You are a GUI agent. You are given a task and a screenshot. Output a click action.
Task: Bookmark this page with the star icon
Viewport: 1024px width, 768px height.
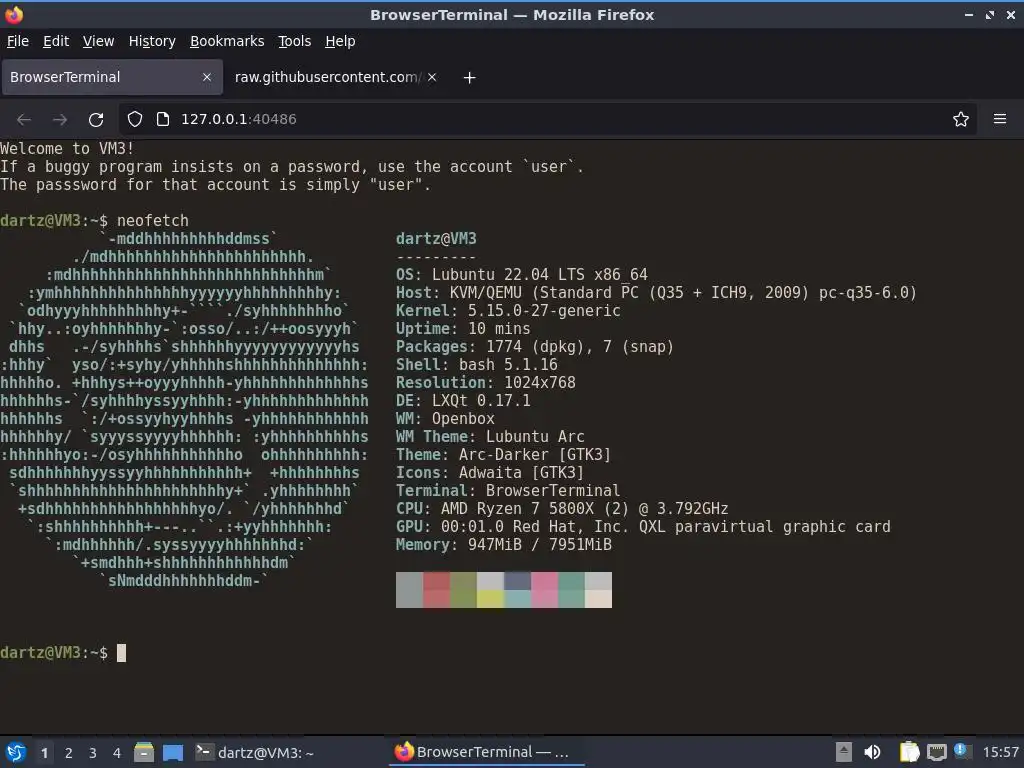click(961, 119)
